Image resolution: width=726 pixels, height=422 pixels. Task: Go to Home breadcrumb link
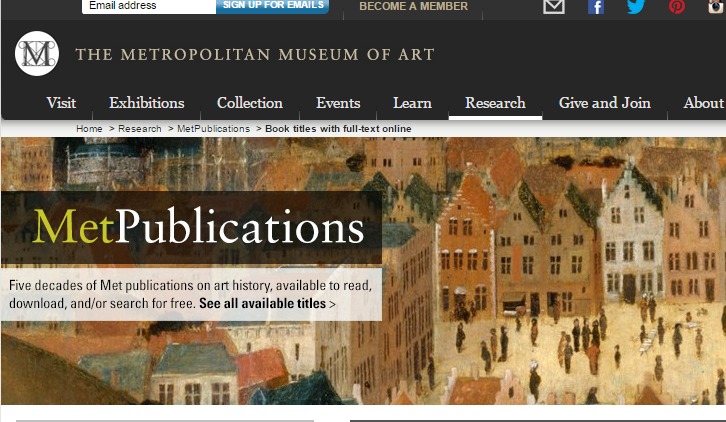pyautogui.click(x=89, y=129)
